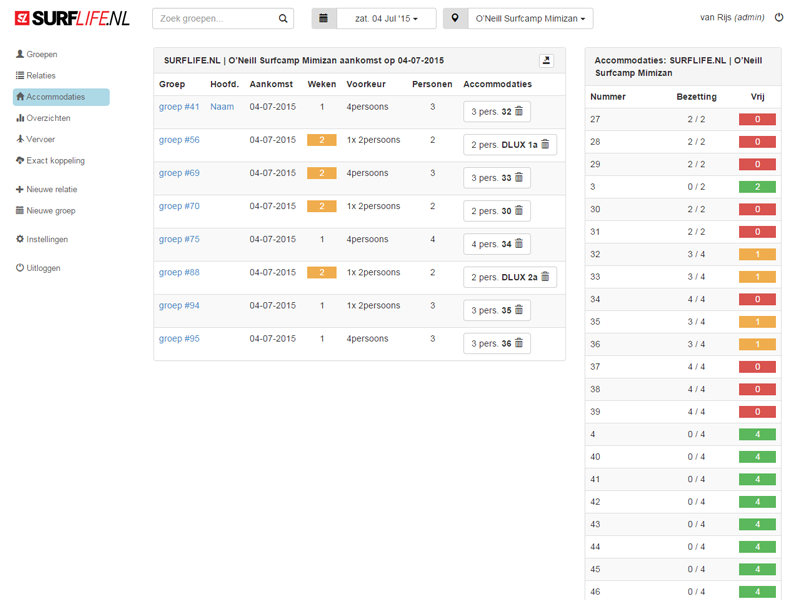Screen dimensions: 800x600
Task: Remove accommodation 36 trash icon
Action: [519, 343]
